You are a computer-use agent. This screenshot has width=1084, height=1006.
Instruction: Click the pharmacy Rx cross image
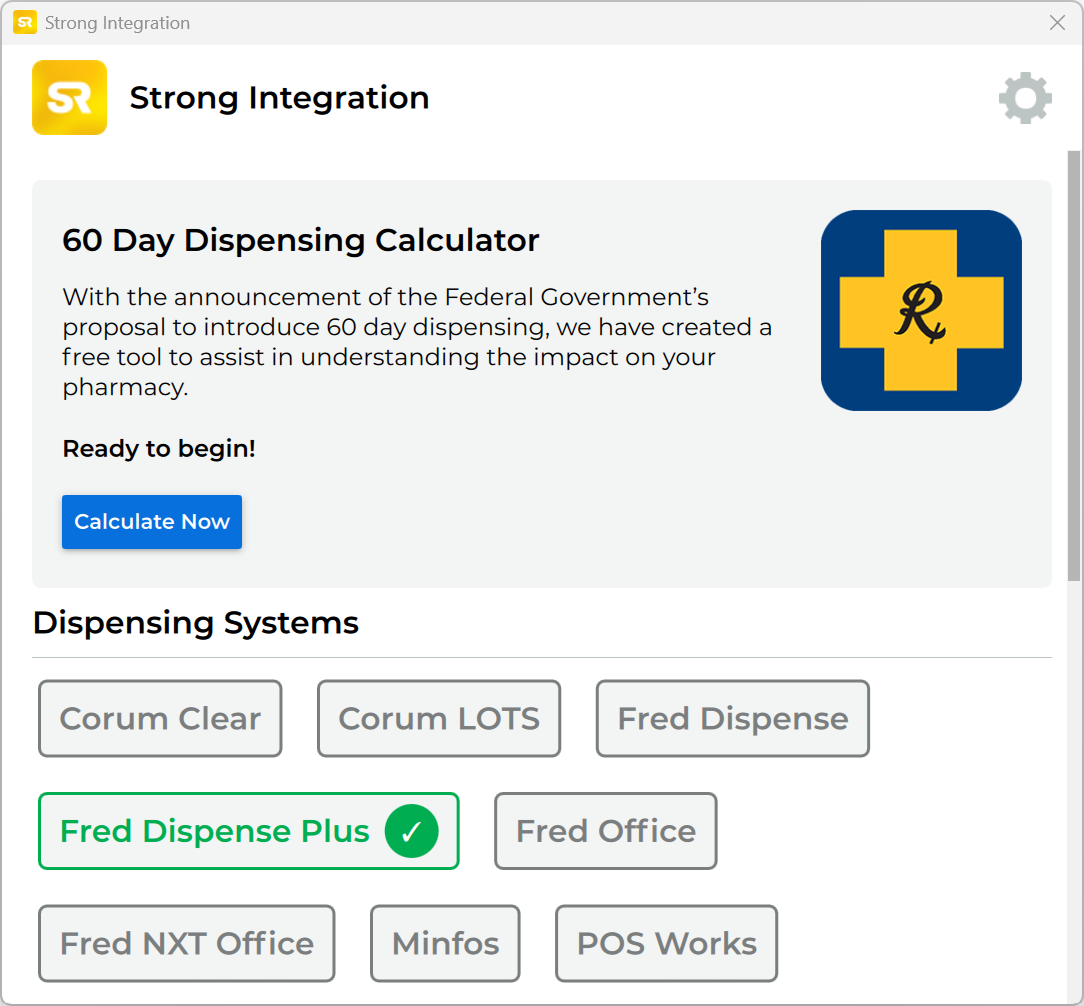pos(921,310)
